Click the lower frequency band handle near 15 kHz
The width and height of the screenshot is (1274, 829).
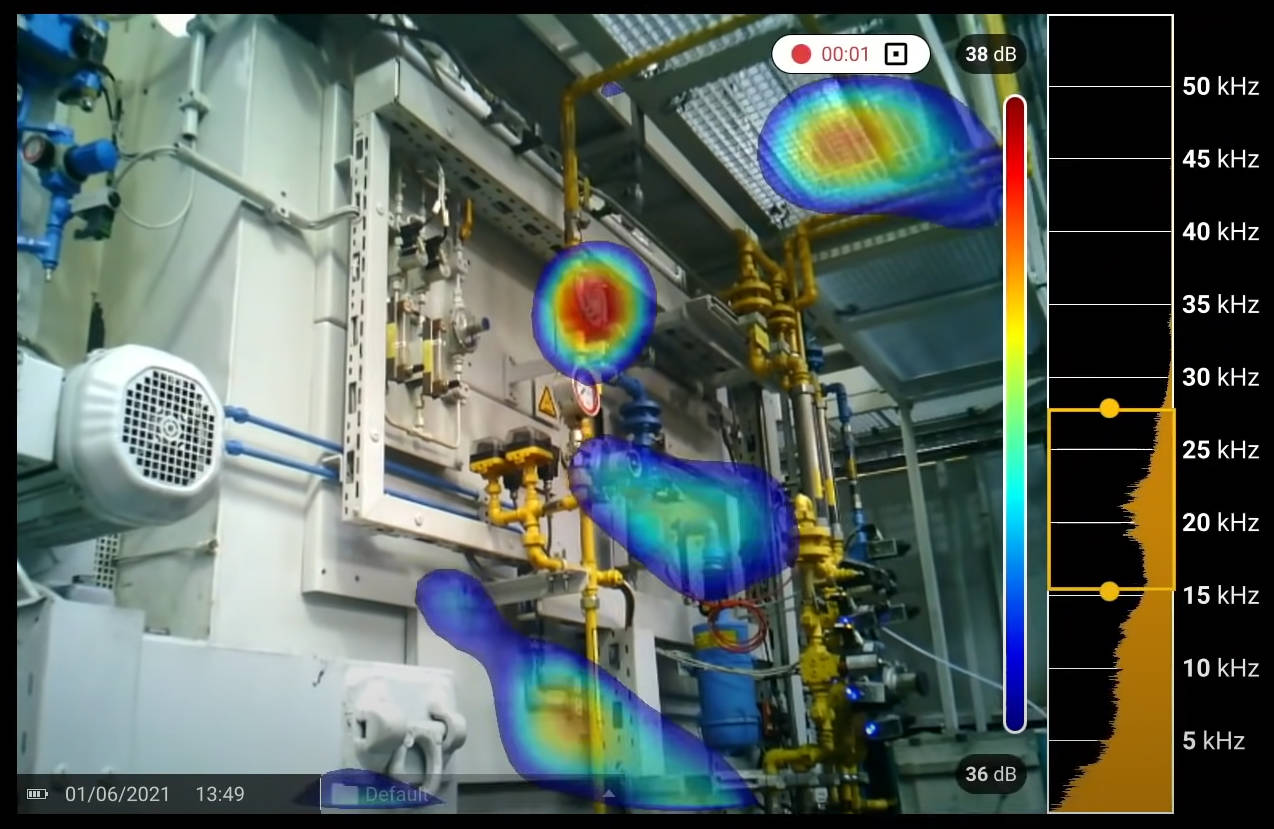click(x=1108, y=591)
